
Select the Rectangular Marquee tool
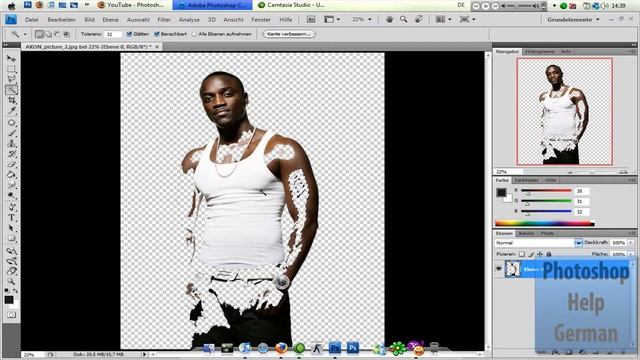coord(11,69)
